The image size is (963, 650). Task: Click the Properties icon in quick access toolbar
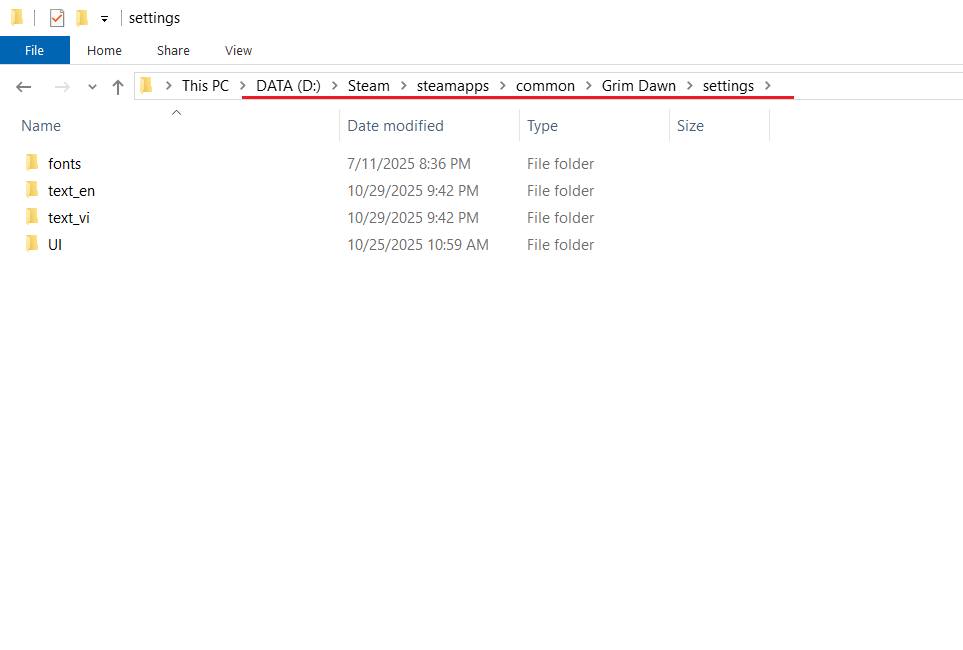point(57,18)
